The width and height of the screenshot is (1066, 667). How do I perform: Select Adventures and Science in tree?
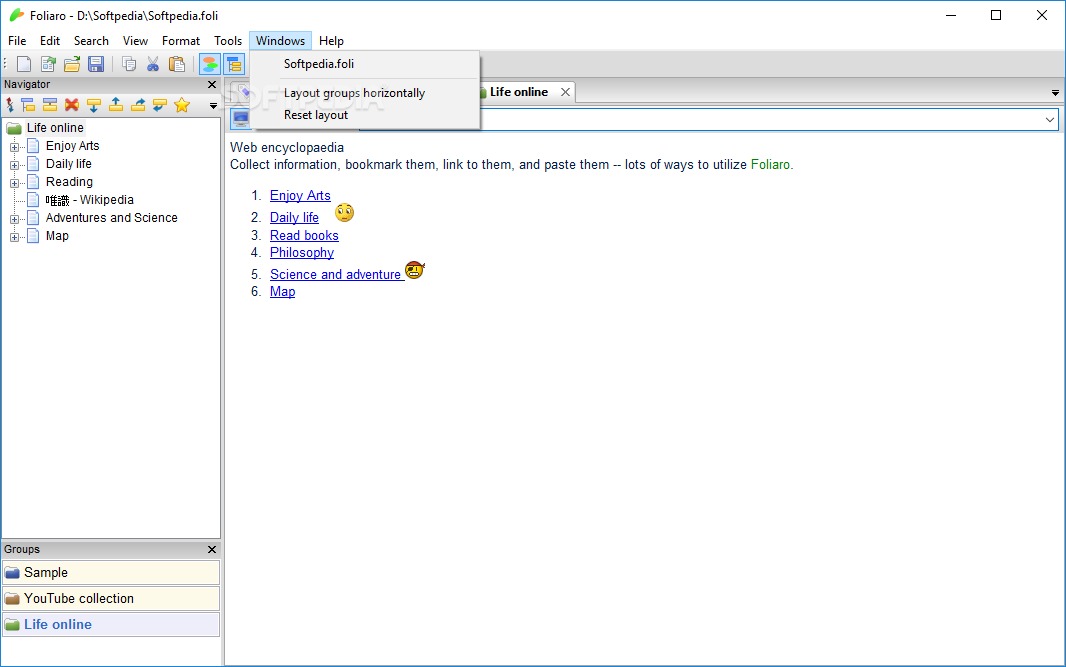pyautogui.click(x=111, y=218)
